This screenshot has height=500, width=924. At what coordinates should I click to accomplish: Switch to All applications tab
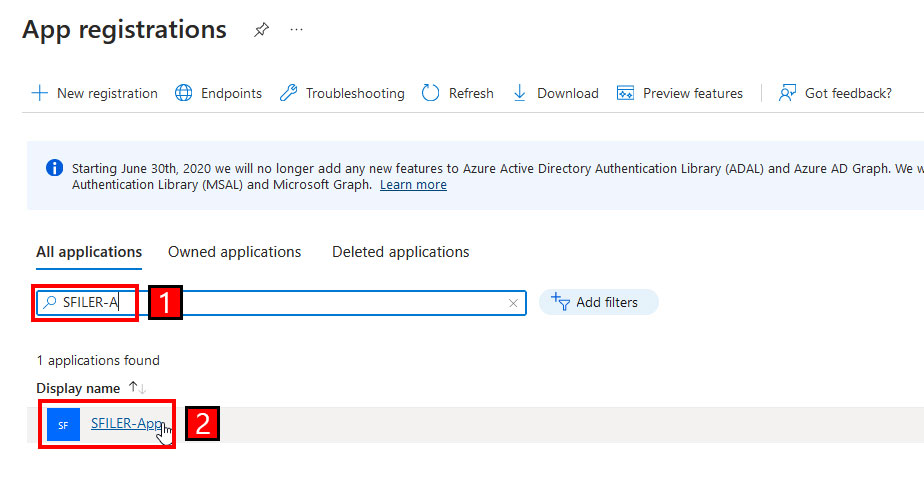pyautogui.click(x=89, y=252)
